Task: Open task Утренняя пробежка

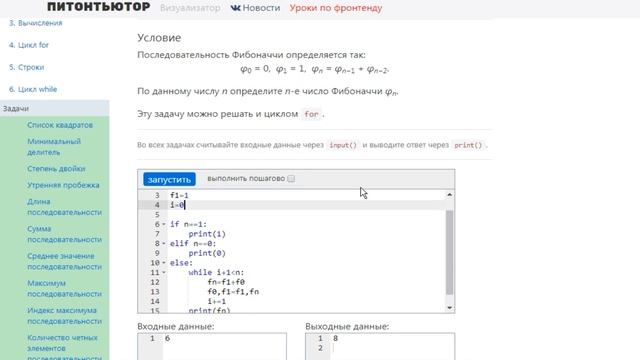Action: pos(63,185)
